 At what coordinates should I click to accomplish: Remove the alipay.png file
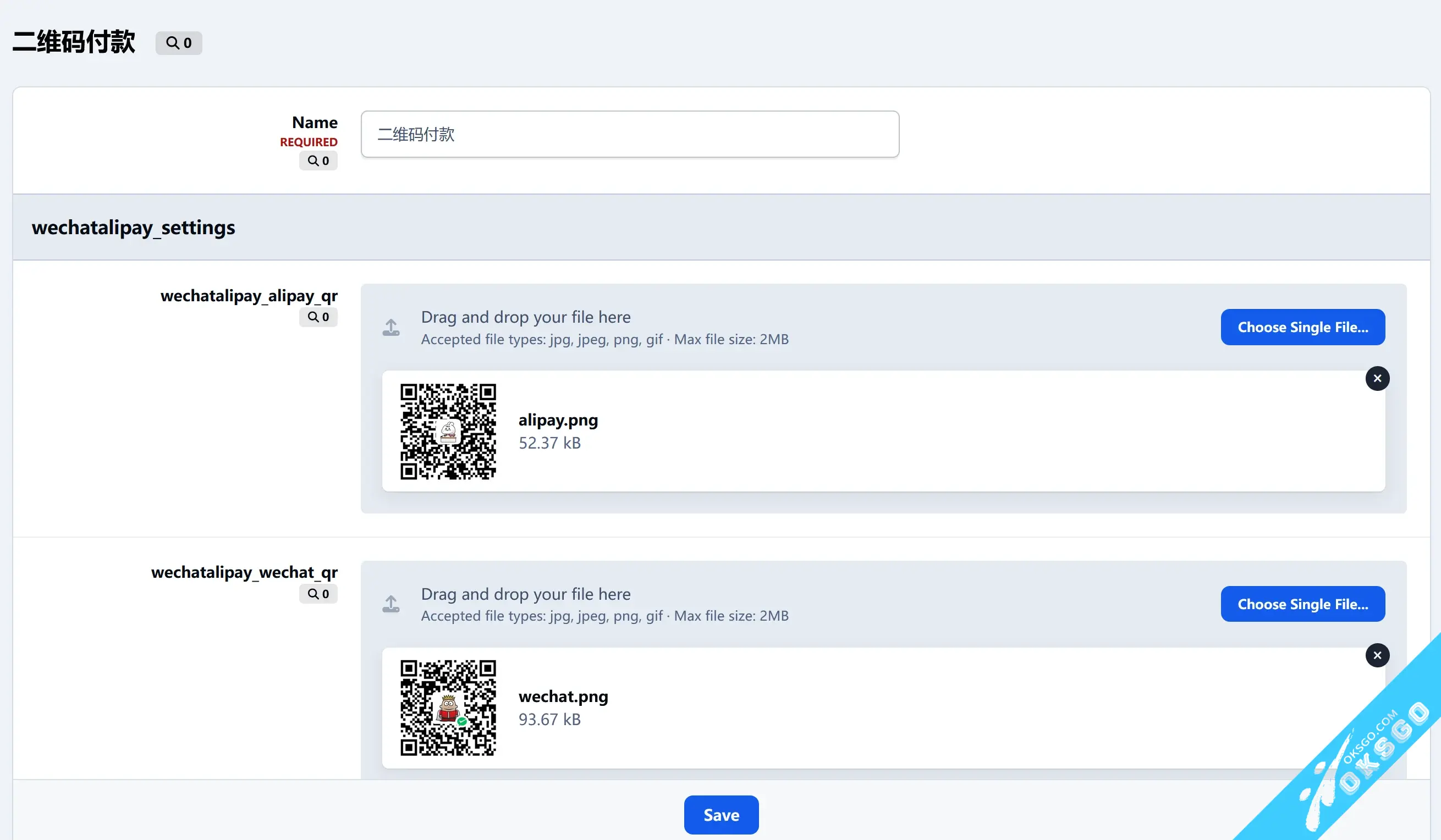1377,378
